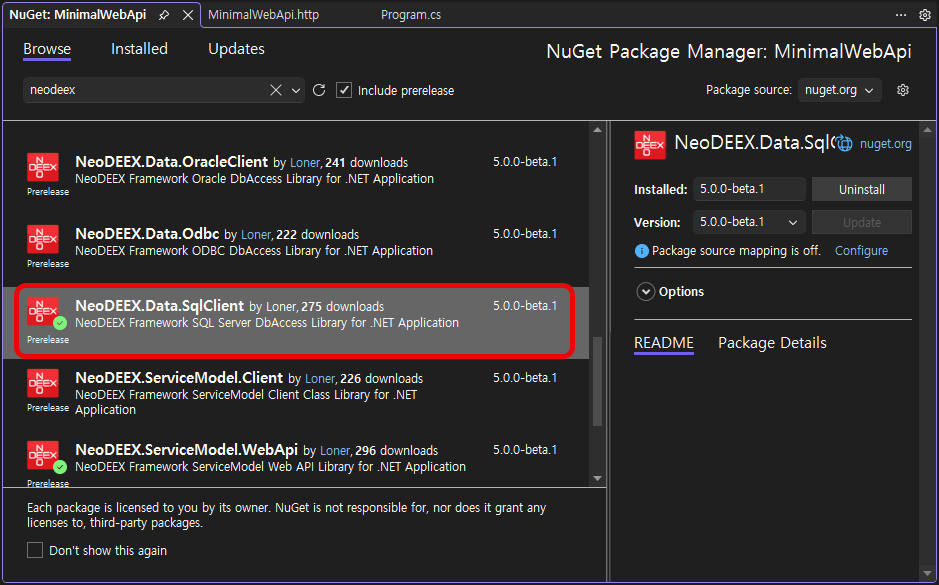Open the tab overflow ellipsis menu
This screenshot has width=939, height=585.
point(901,15)
